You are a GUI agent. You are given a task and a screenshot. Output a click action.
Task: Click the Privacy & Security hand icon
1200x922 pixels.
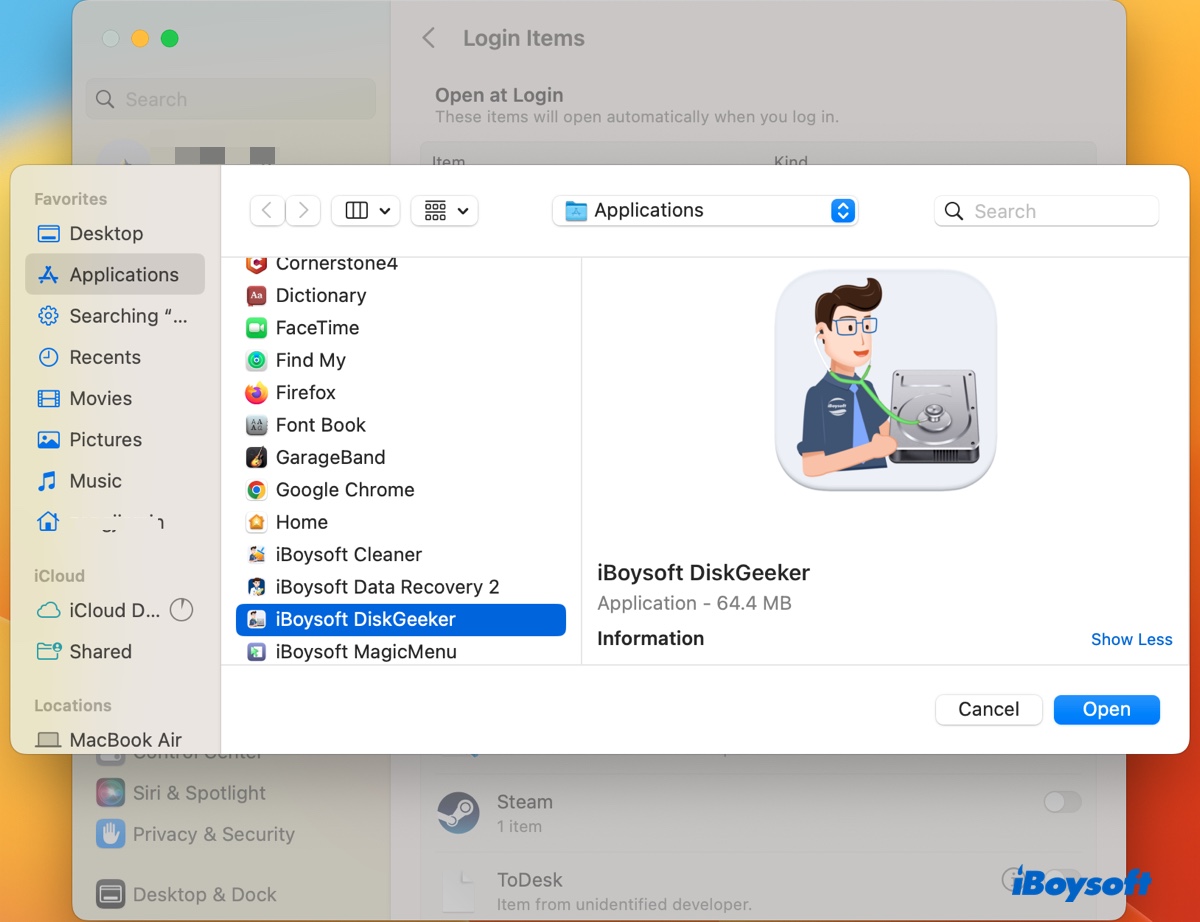pyautogui.click(x=110, y=835)
